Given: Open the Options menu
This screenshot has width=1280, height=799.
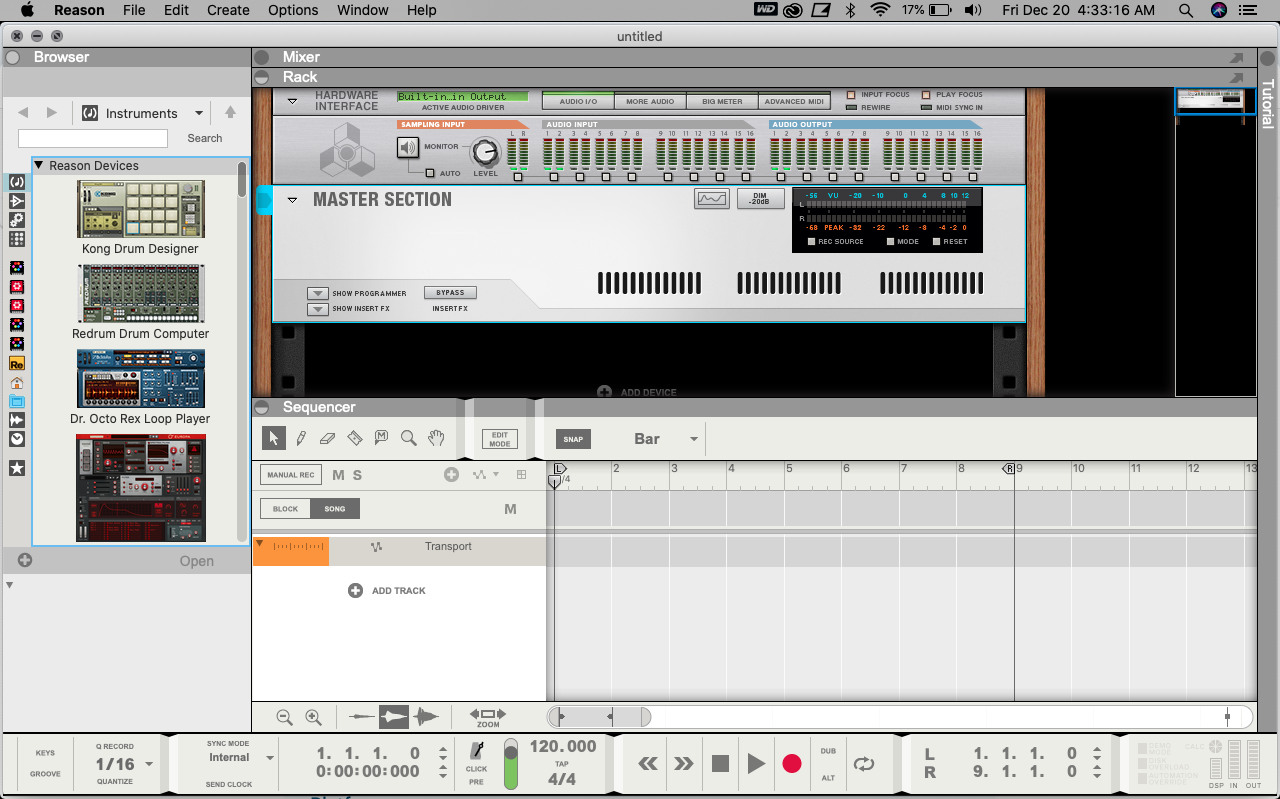Looking at the screenshot, I should coord(293,10).
